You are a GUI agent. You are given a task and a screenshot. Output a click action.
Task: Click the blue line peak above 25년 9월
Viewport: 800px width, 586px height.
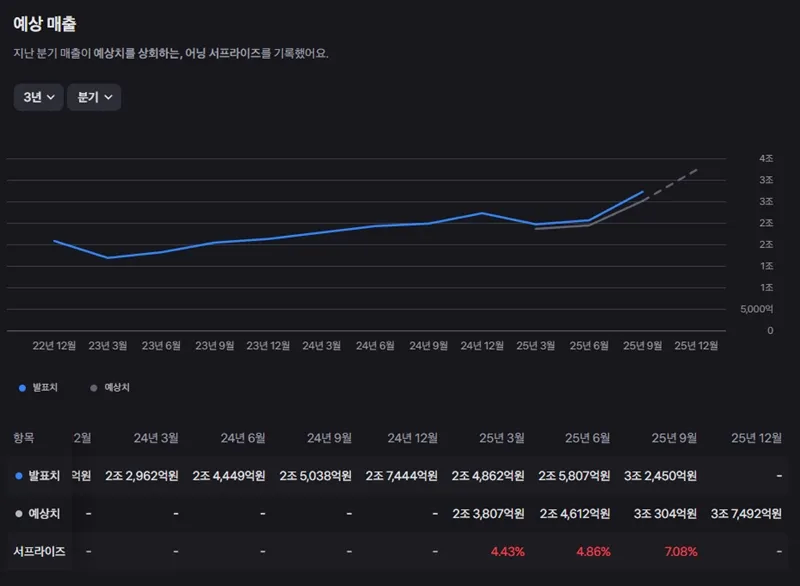tap(643, 192)
